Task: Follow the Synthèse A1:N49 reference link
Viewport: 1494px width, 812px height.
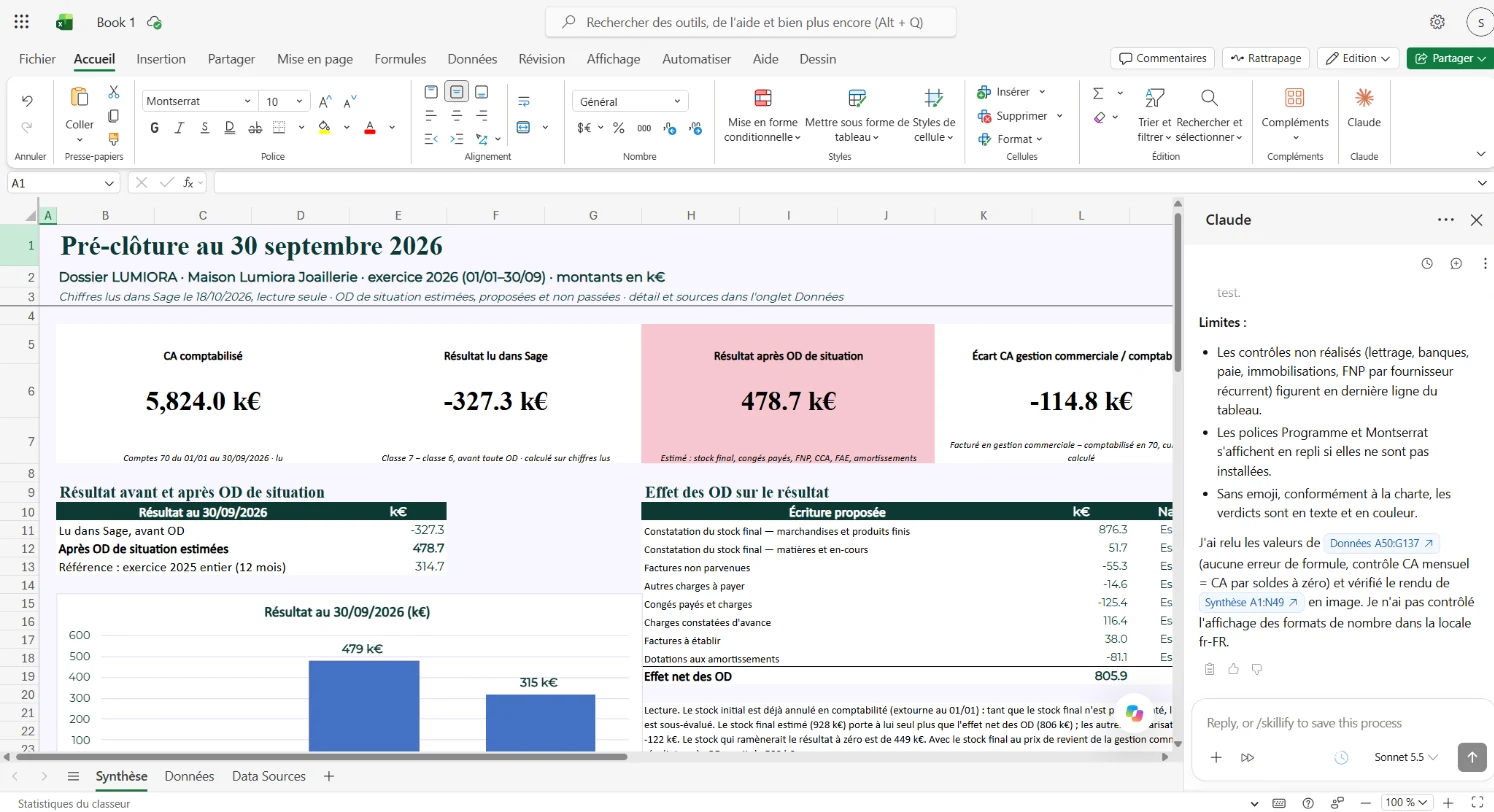Action: pyautogui.click(x=1251, y=602)
